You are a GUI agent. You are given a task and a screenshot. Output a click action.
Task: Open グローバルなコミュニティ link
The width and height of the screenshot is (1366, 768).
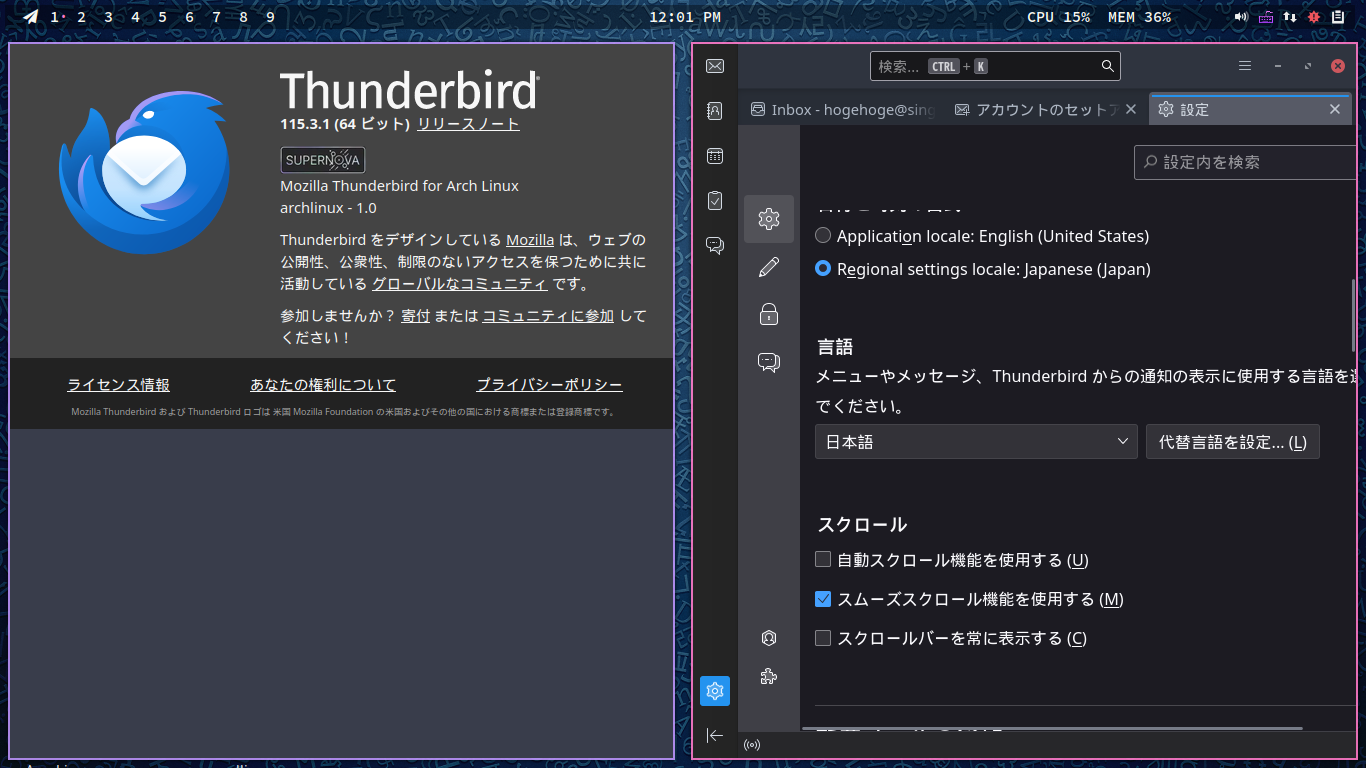(x=459, y=284)
